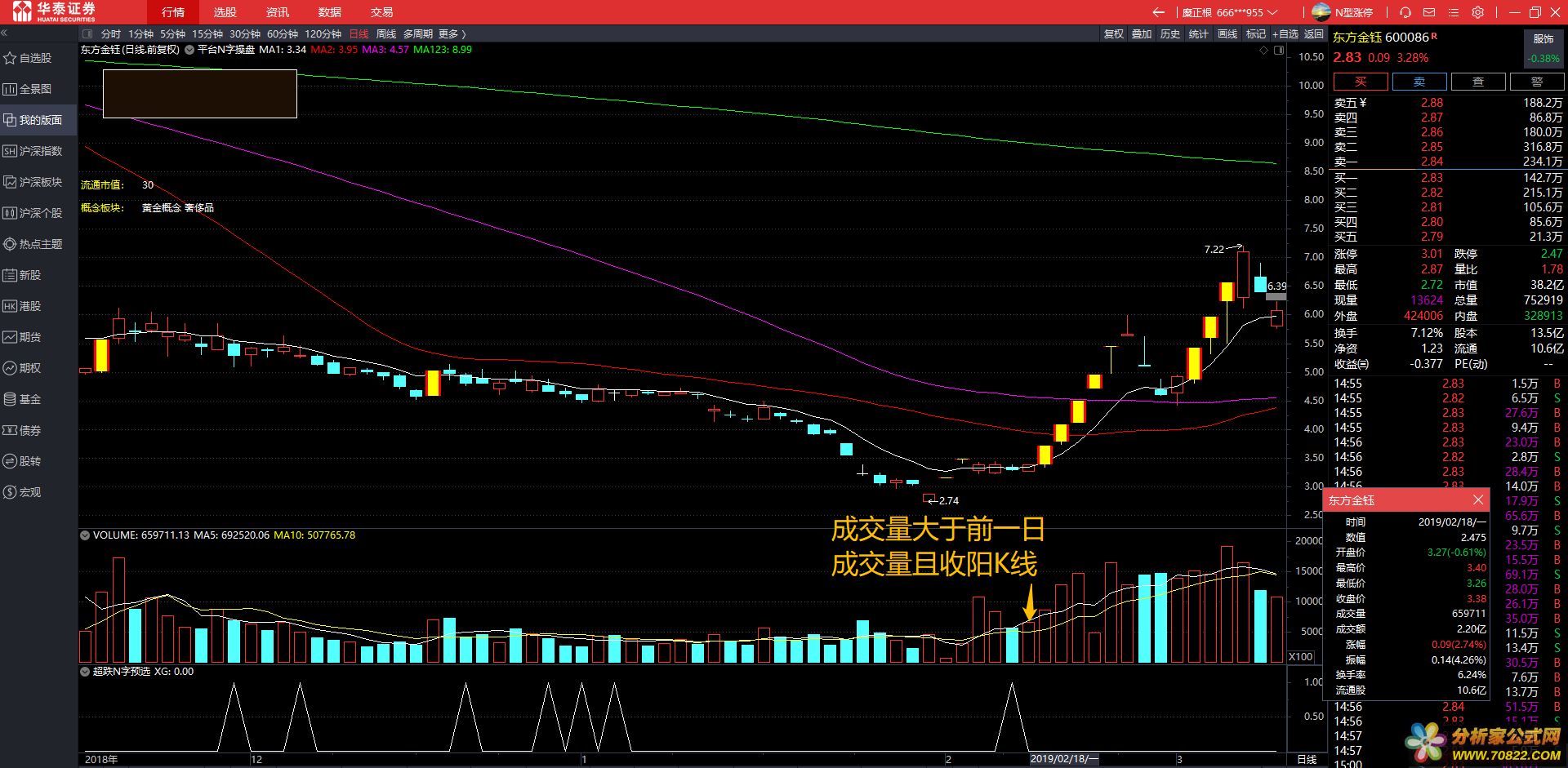This screenshot has height=768, width=1568.
Task: Collapse the left sidebar with double chevron
Action: (4, 33)
